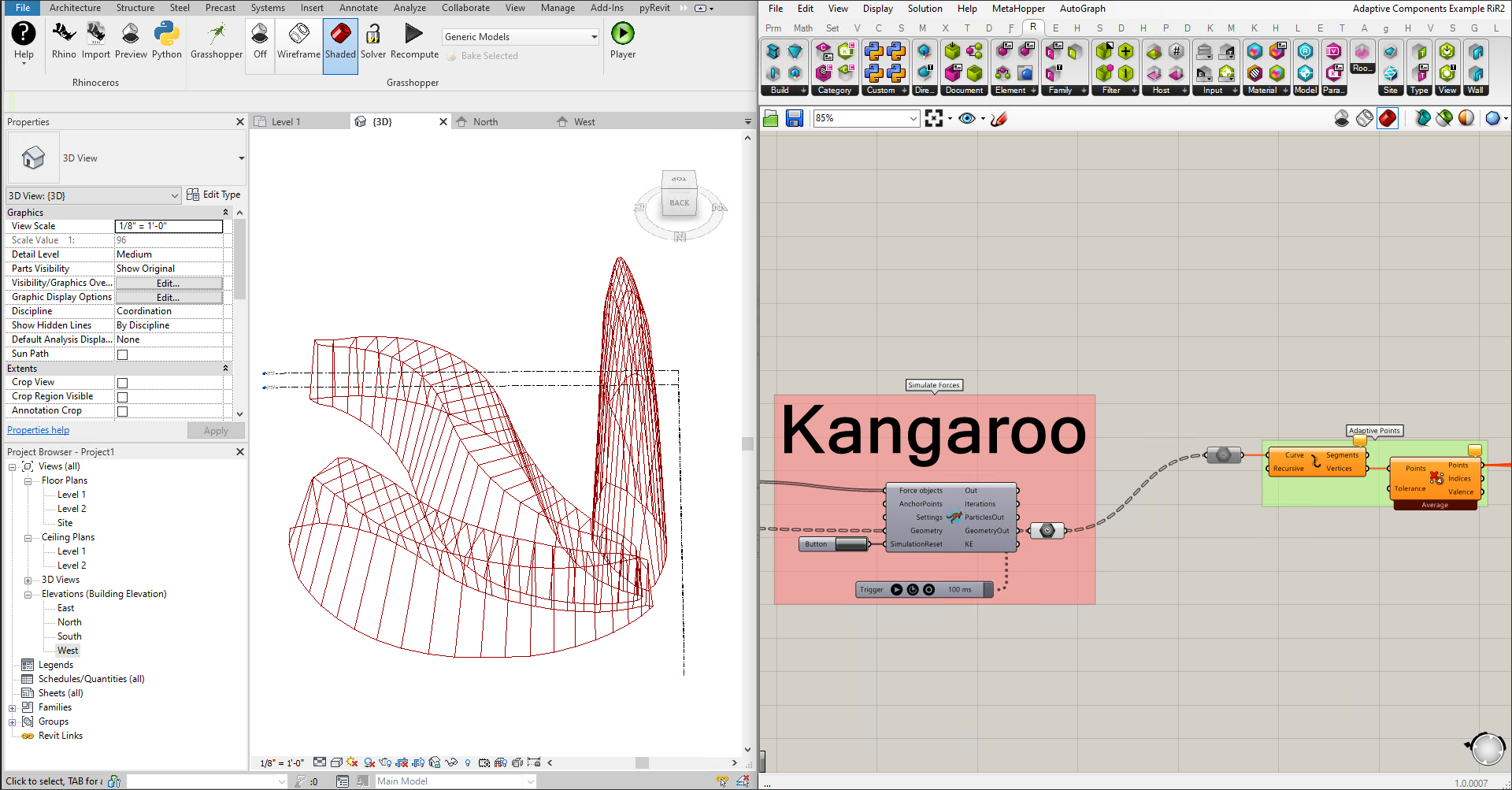This screenshot has height=790, width=1512.
Task: Open the Grasshopper window icon
Action: point(217,41)
